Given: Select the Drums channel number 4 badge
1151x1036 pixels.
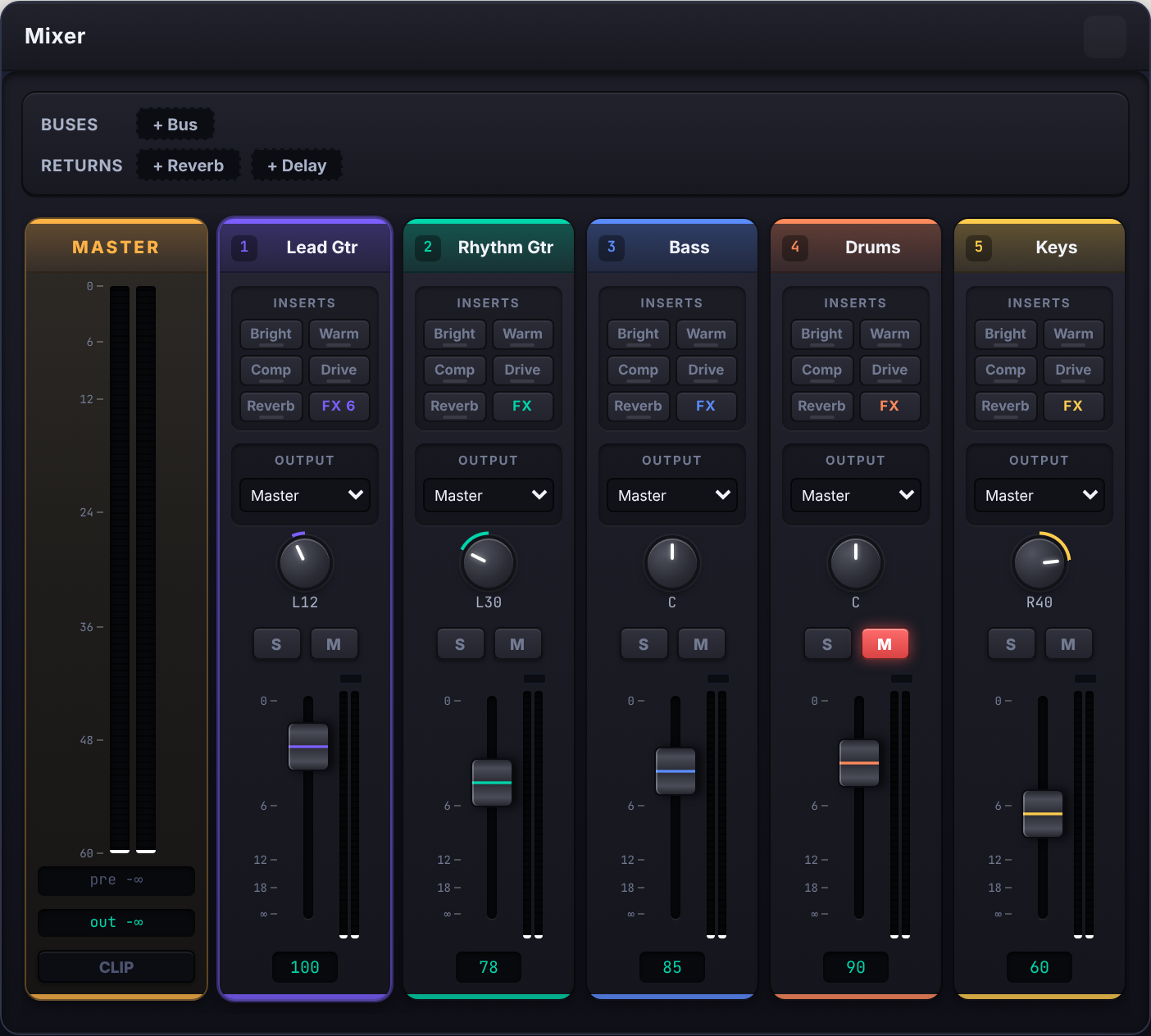Looking at the screenshot, I should pos(795,248).
